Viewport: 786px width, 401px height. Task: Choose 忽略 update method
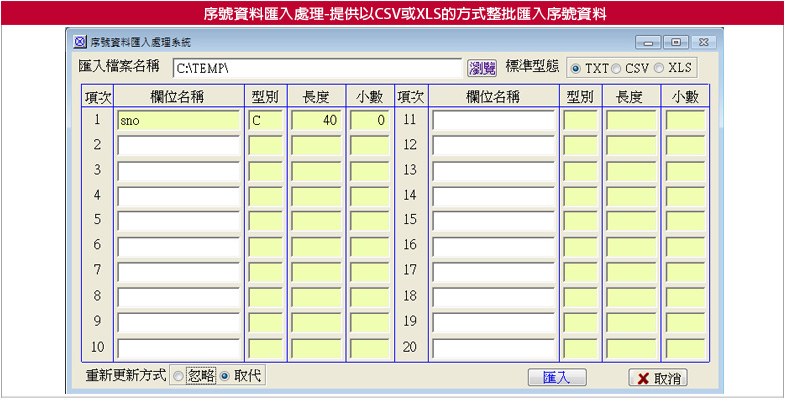point(178,377)
